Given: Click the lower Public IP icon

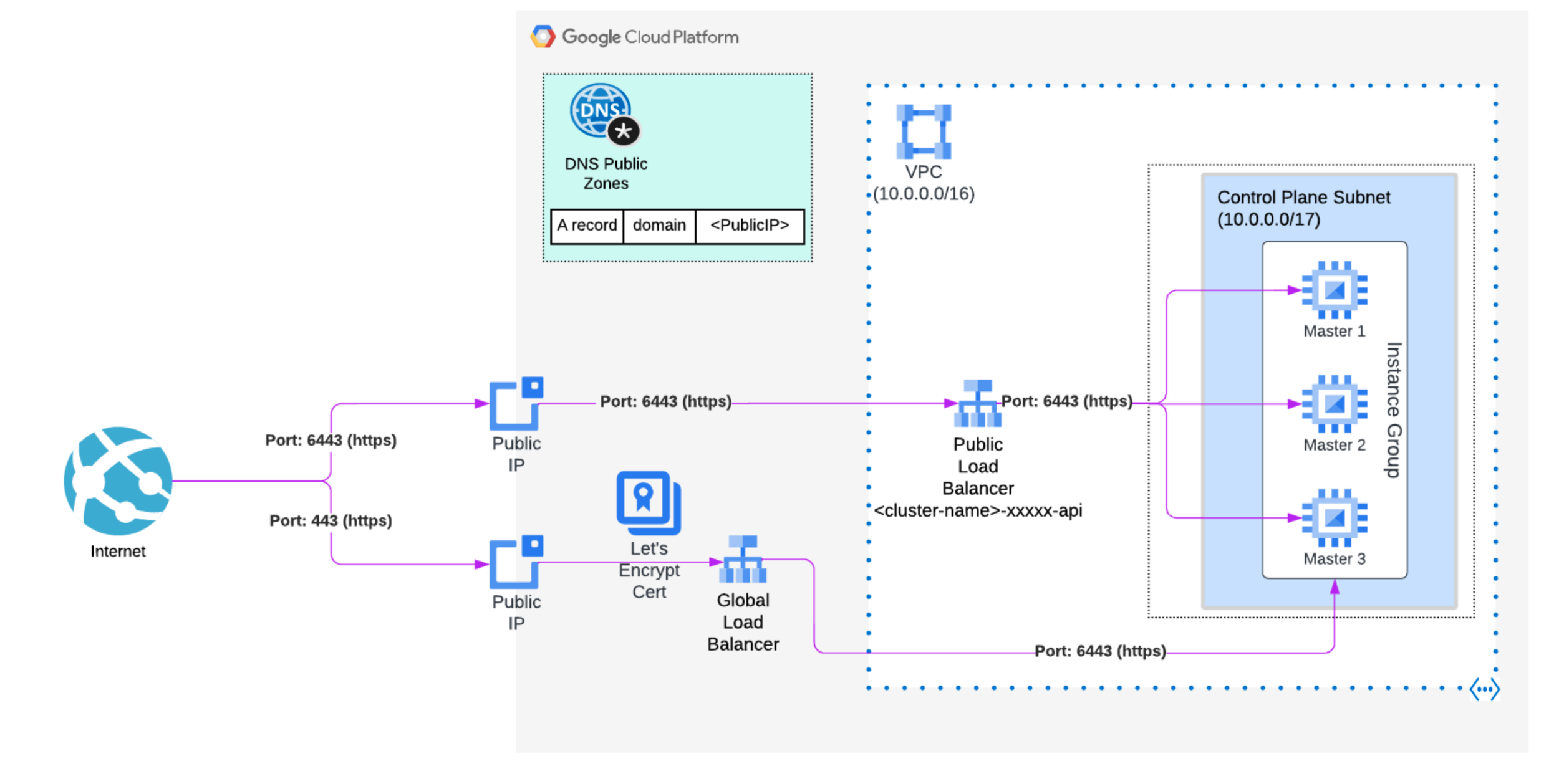Looking at the screenshot, I should (x=516, y=562).
